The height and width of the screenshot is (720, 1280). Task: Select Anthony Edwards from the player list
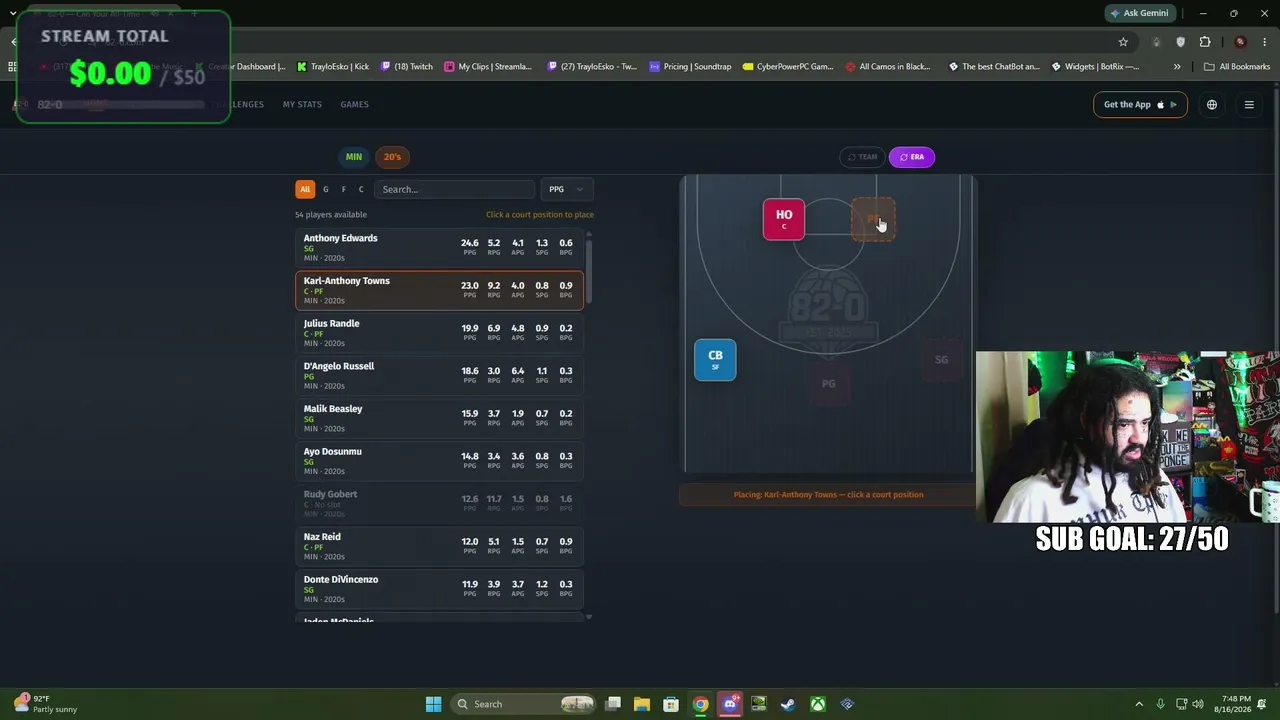(x=439, y=248)
